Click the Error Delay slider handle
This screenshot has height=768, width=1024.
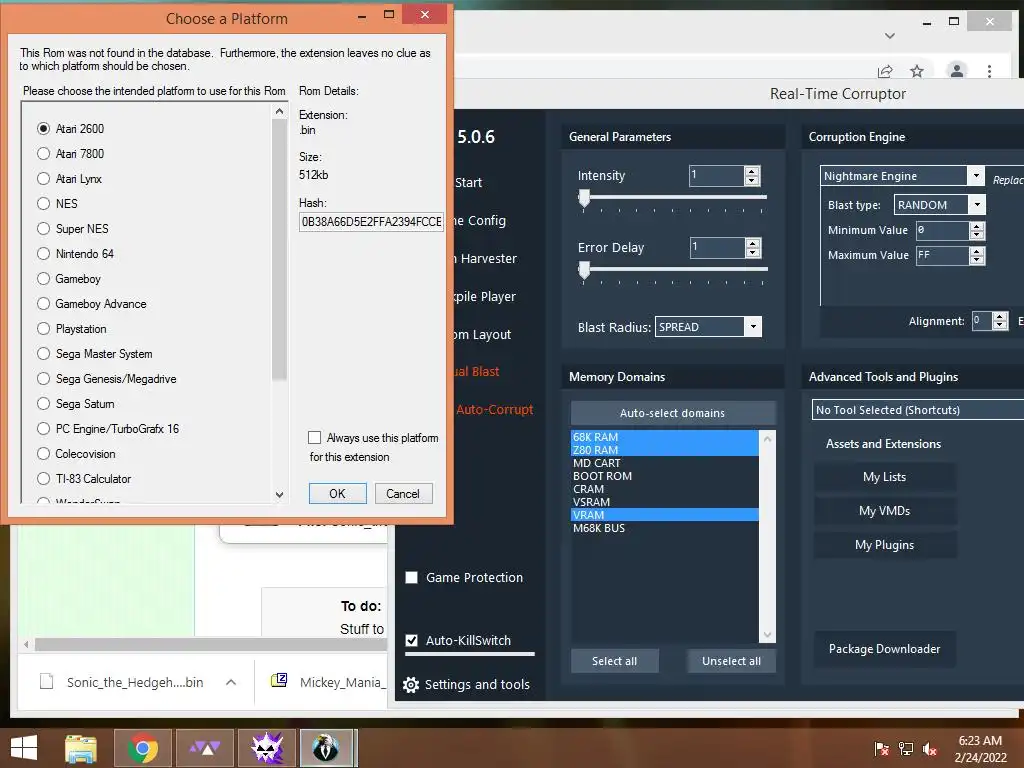coord(584,270)
